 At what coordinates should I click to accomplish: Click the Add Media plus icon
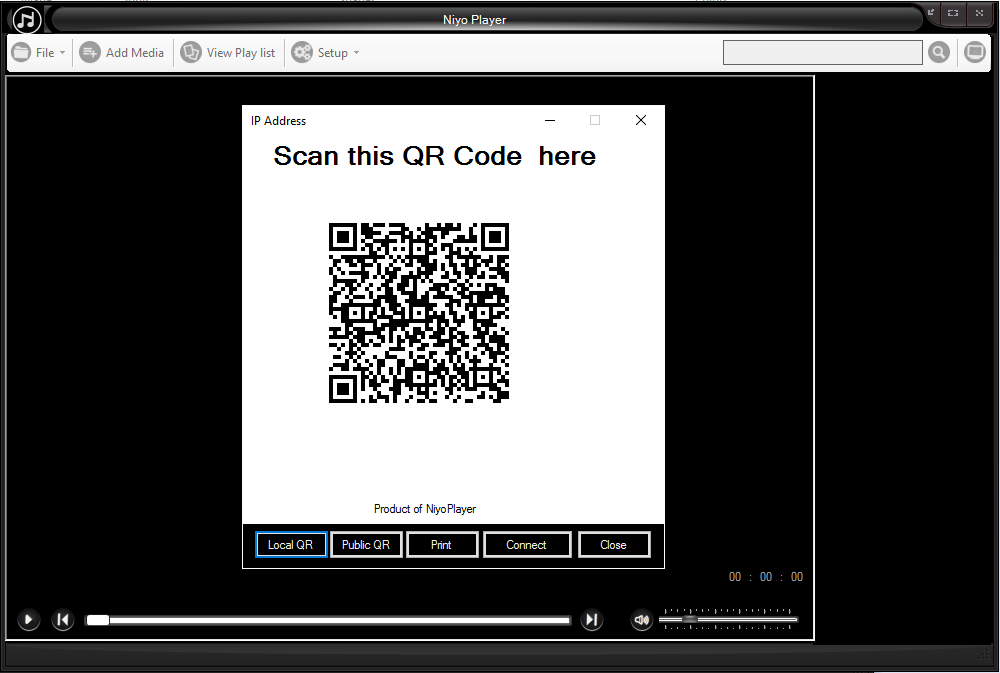click(x=90, y=52)
